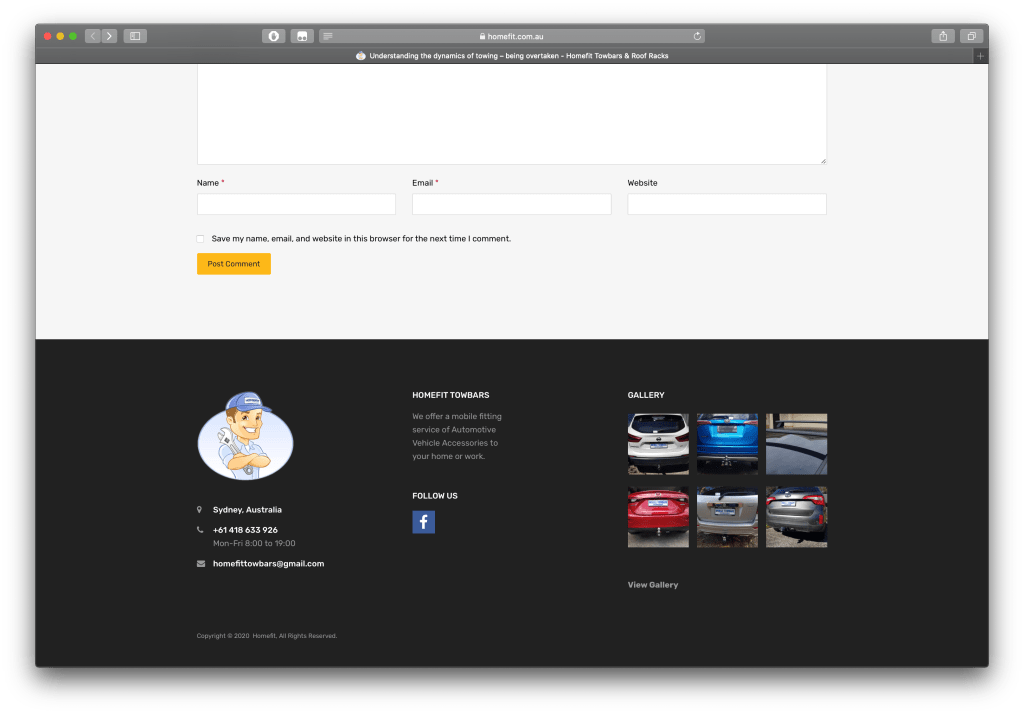Click the Homefit mechanic mascot logo
The height and width of the screenshot is (714, 1024).
tap(245, 436)
